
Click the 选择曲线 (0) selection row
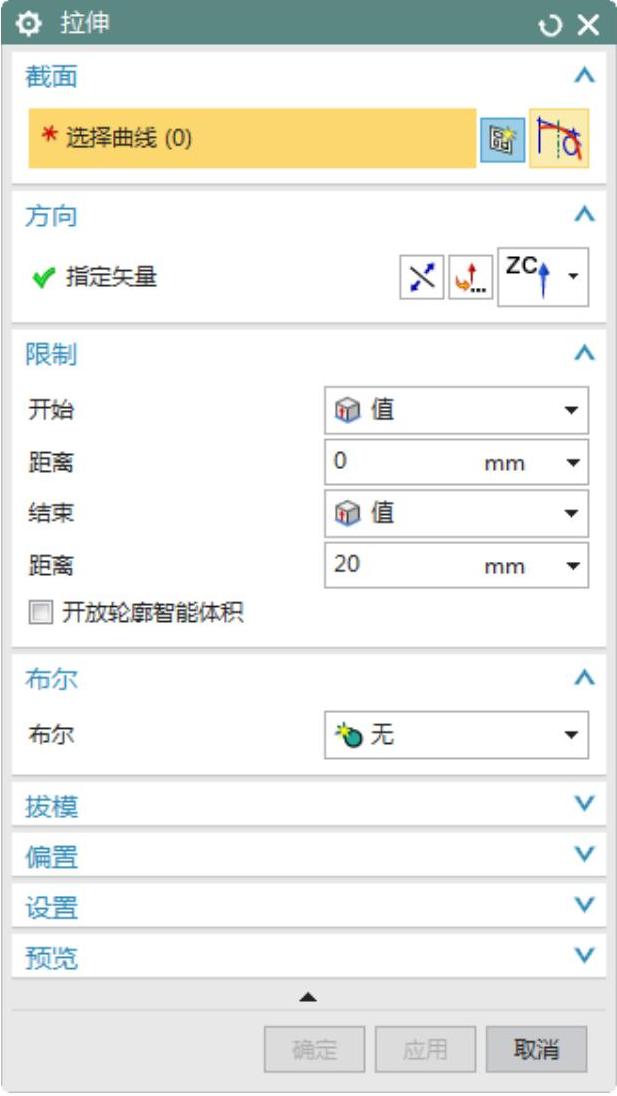pos(251,139)
